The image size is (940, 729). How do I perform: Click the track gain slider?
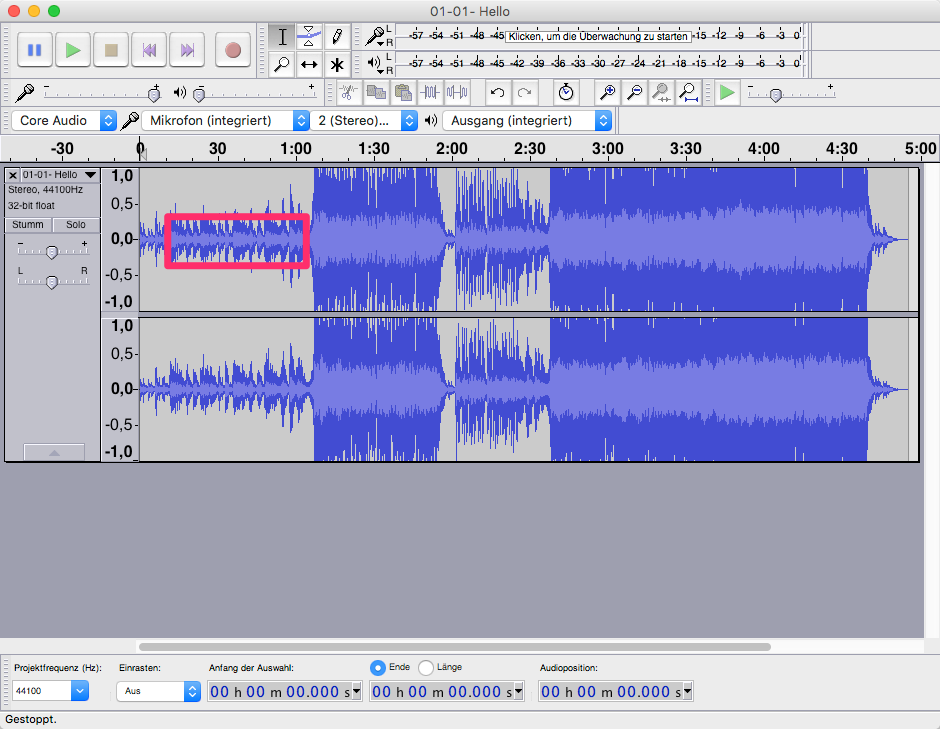pyautogui.click(x=52, y=252)
